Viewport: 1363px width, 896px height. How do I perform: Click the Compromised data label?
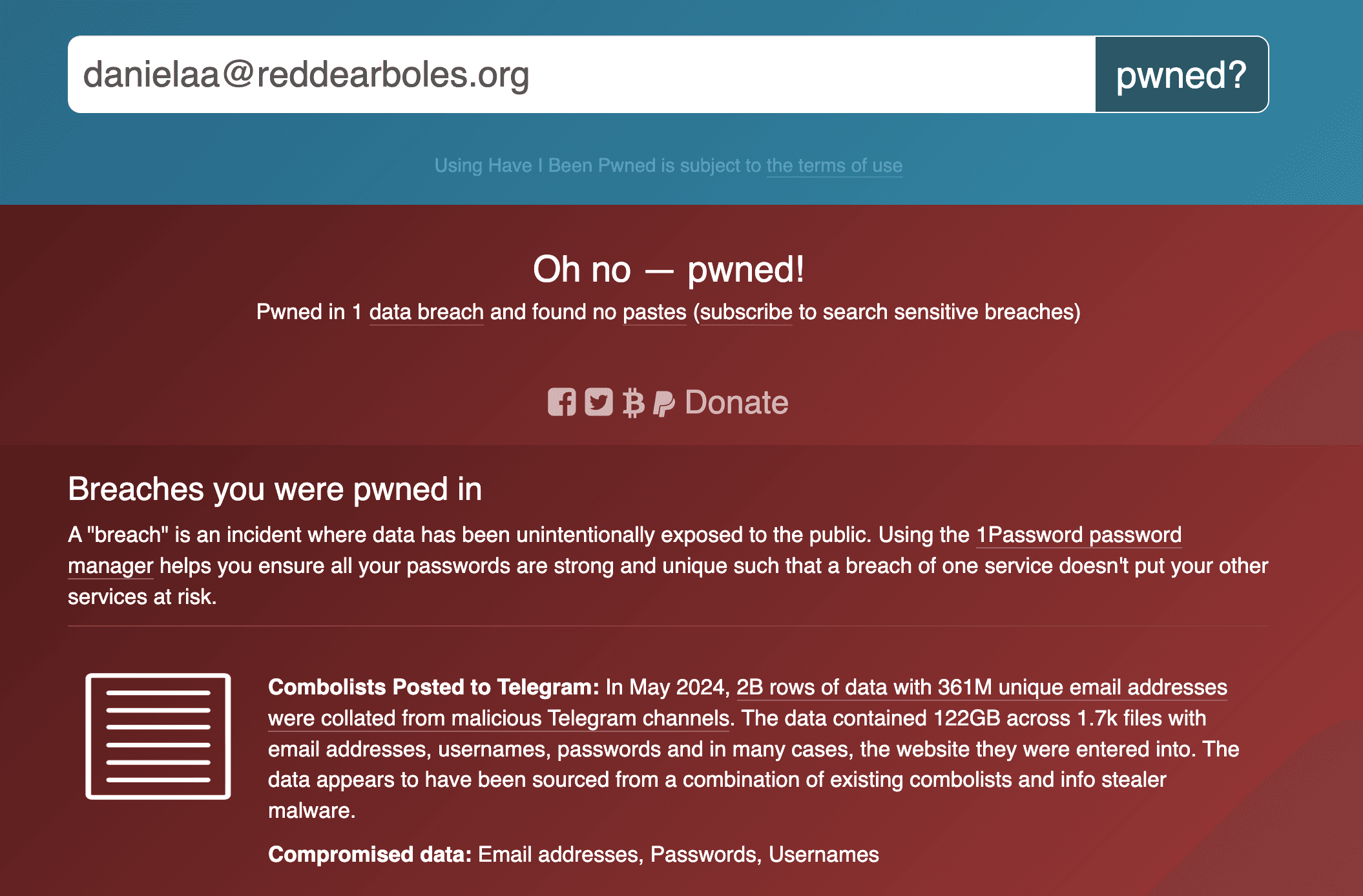coord(370,855)
